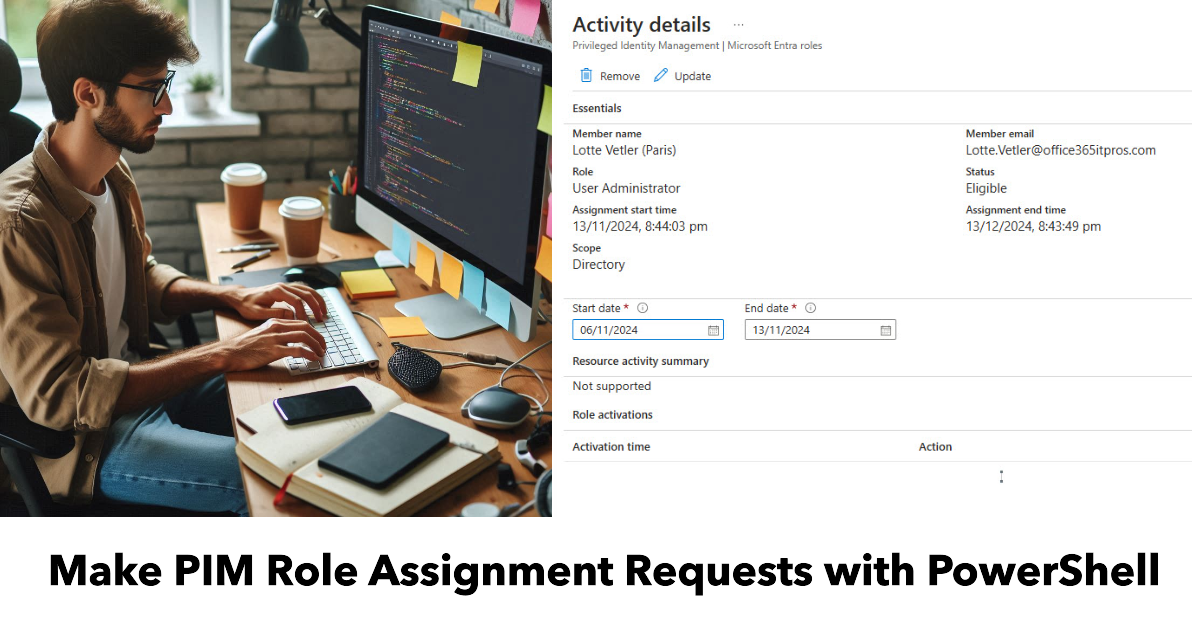Click the photo of the man typing

pos(275,258)
